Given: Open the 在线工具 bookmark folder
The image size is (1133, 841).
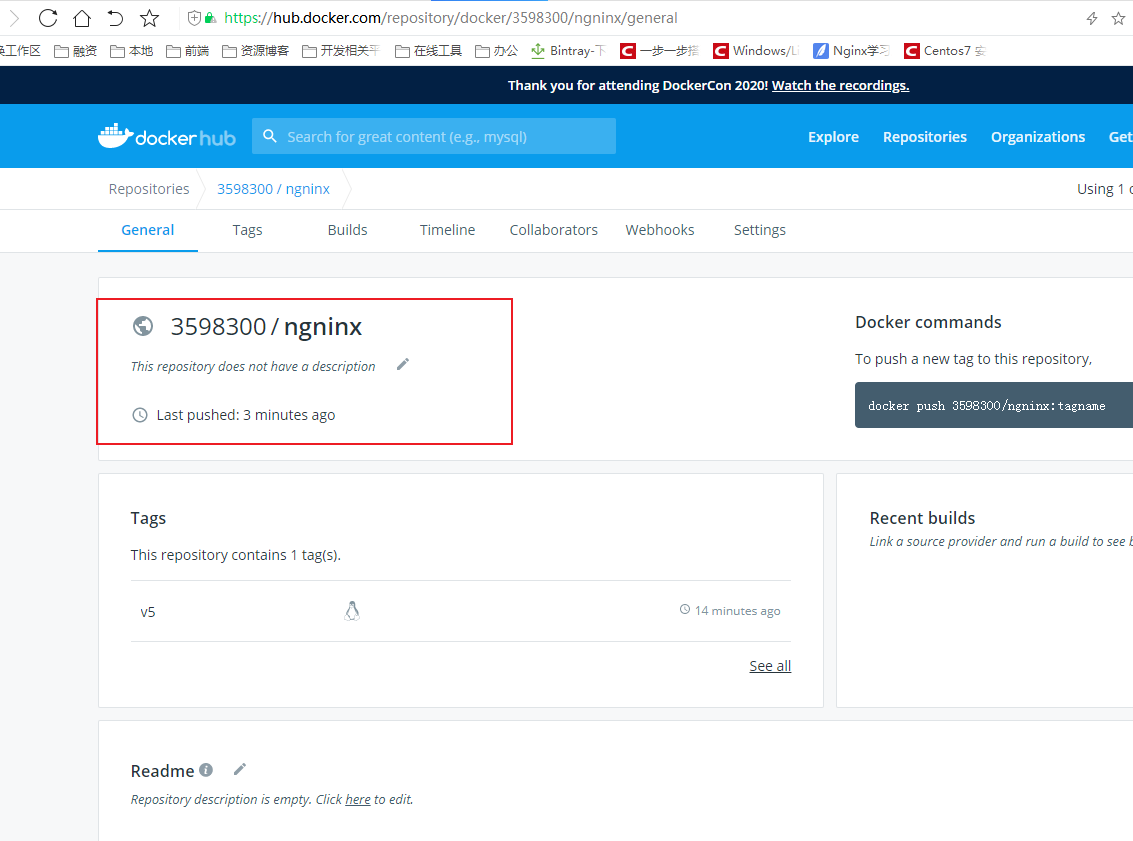Looking at the screenshot, I should tap(428, 51).
